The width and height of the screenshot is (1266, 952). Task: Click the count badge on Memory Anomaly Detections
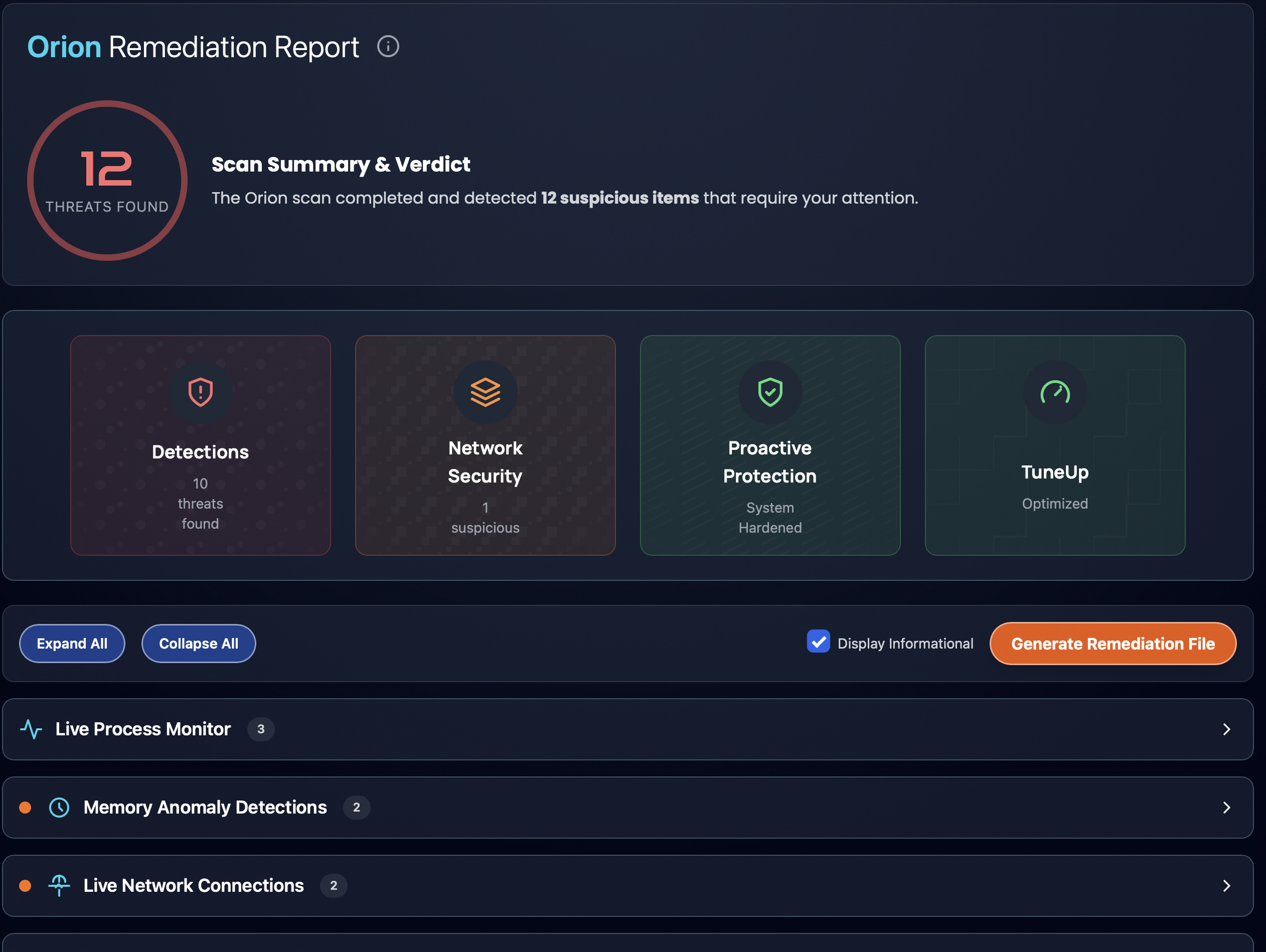[357, 807]
